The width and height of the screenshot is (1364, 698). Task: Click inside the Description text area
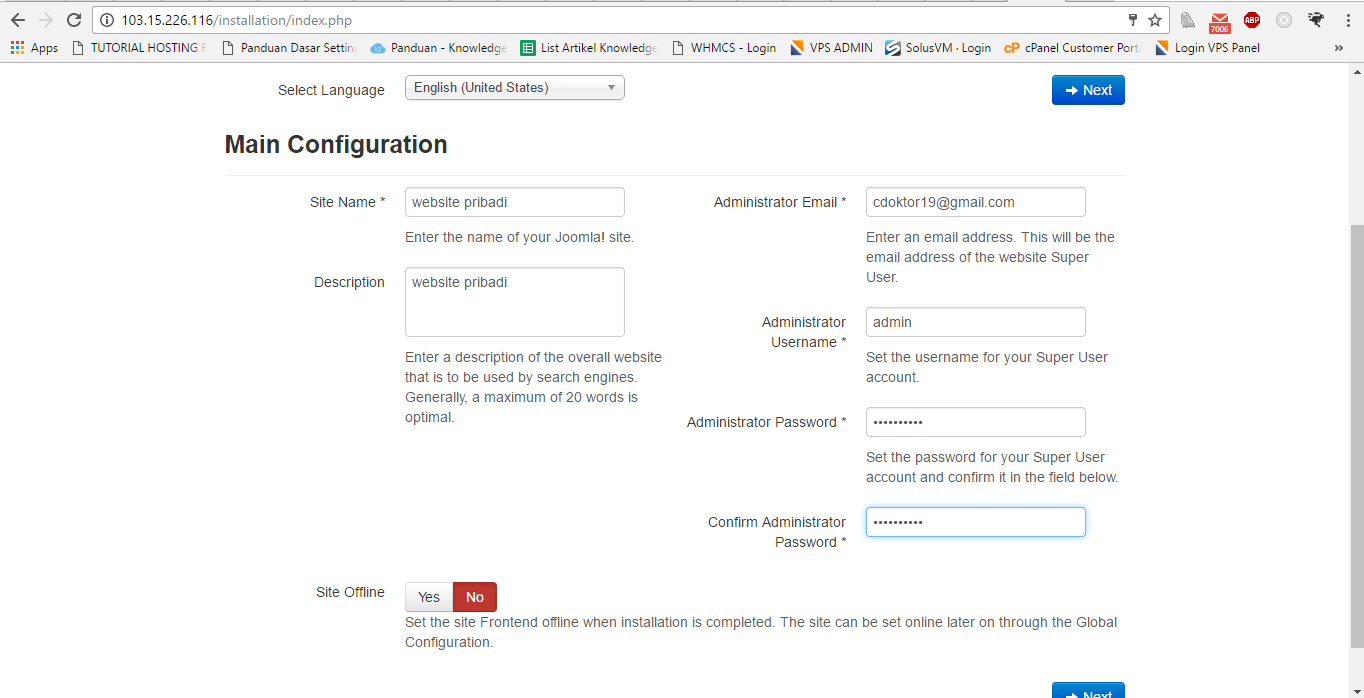coord(514,302)
